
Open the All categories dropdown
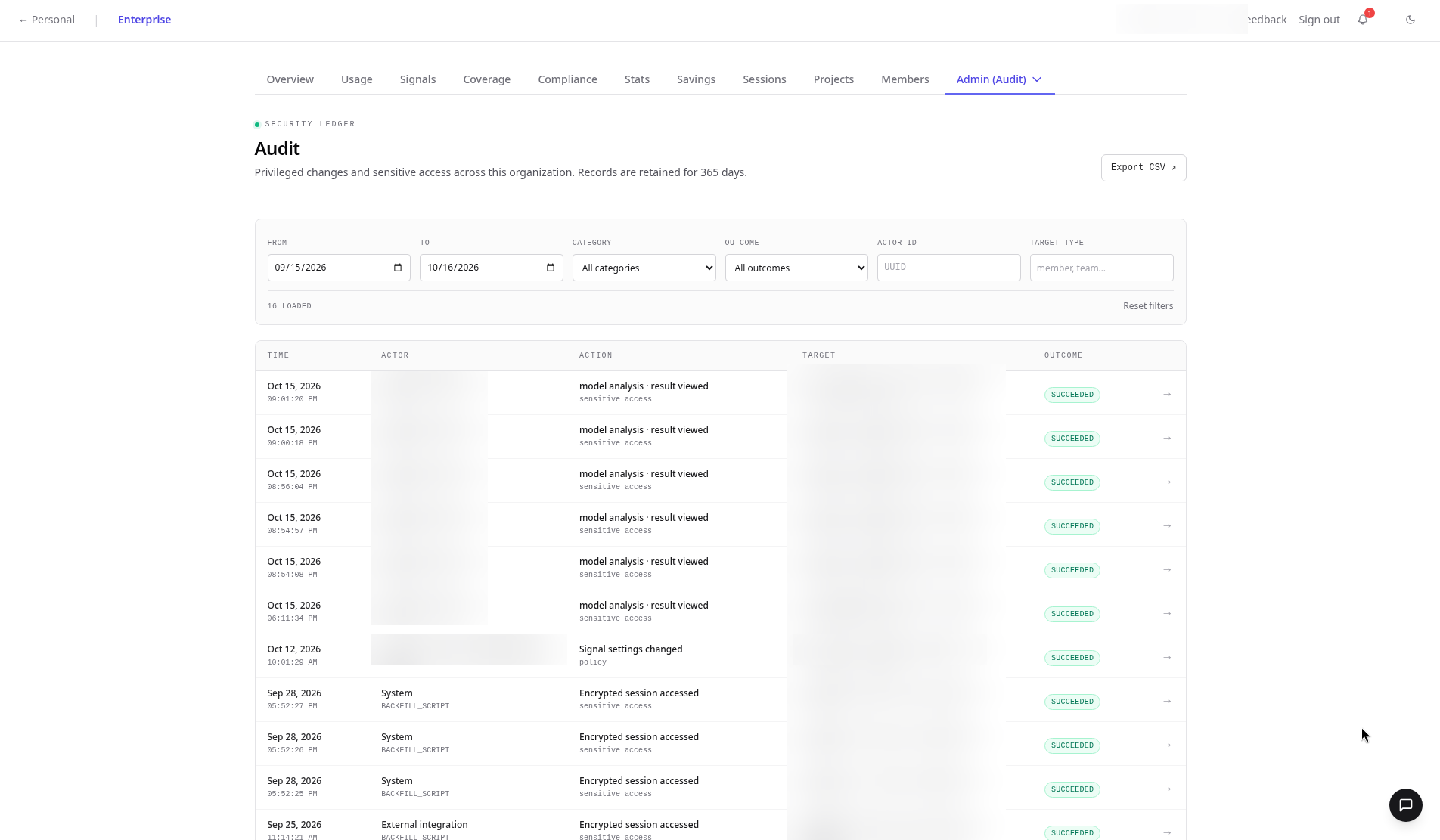point(644,268)
